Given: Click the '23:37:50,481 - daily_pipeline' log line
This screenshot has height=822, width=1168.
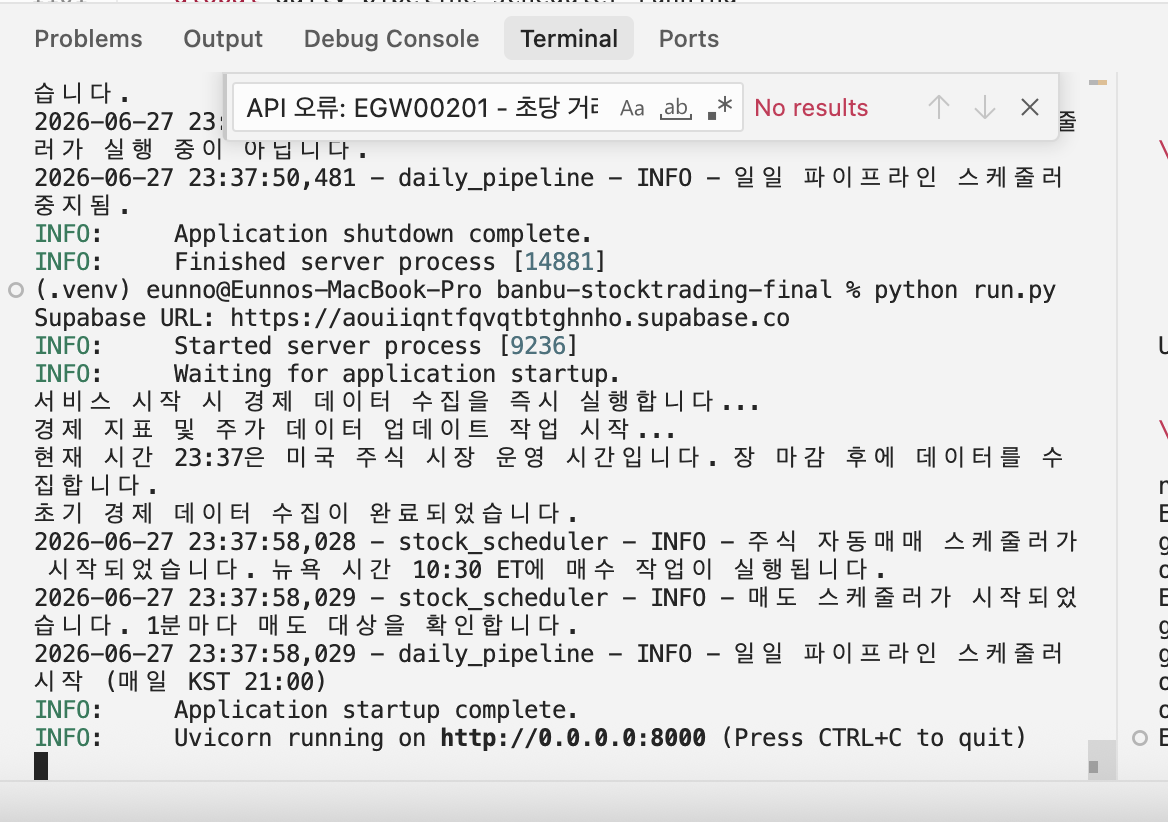Looking at the screenshot, I should tap(549, 191).
